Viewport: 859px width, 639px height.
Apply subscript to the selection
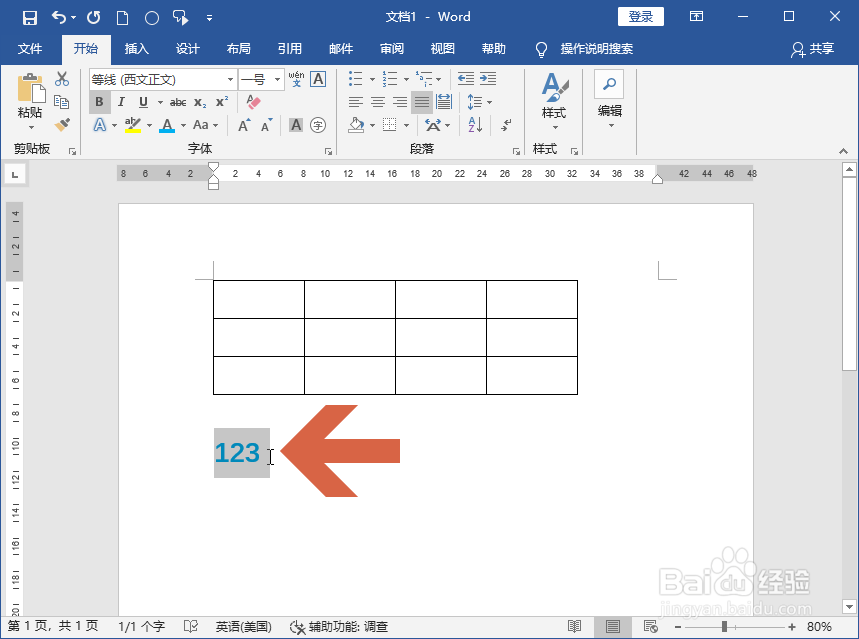[x=200, y=101]
